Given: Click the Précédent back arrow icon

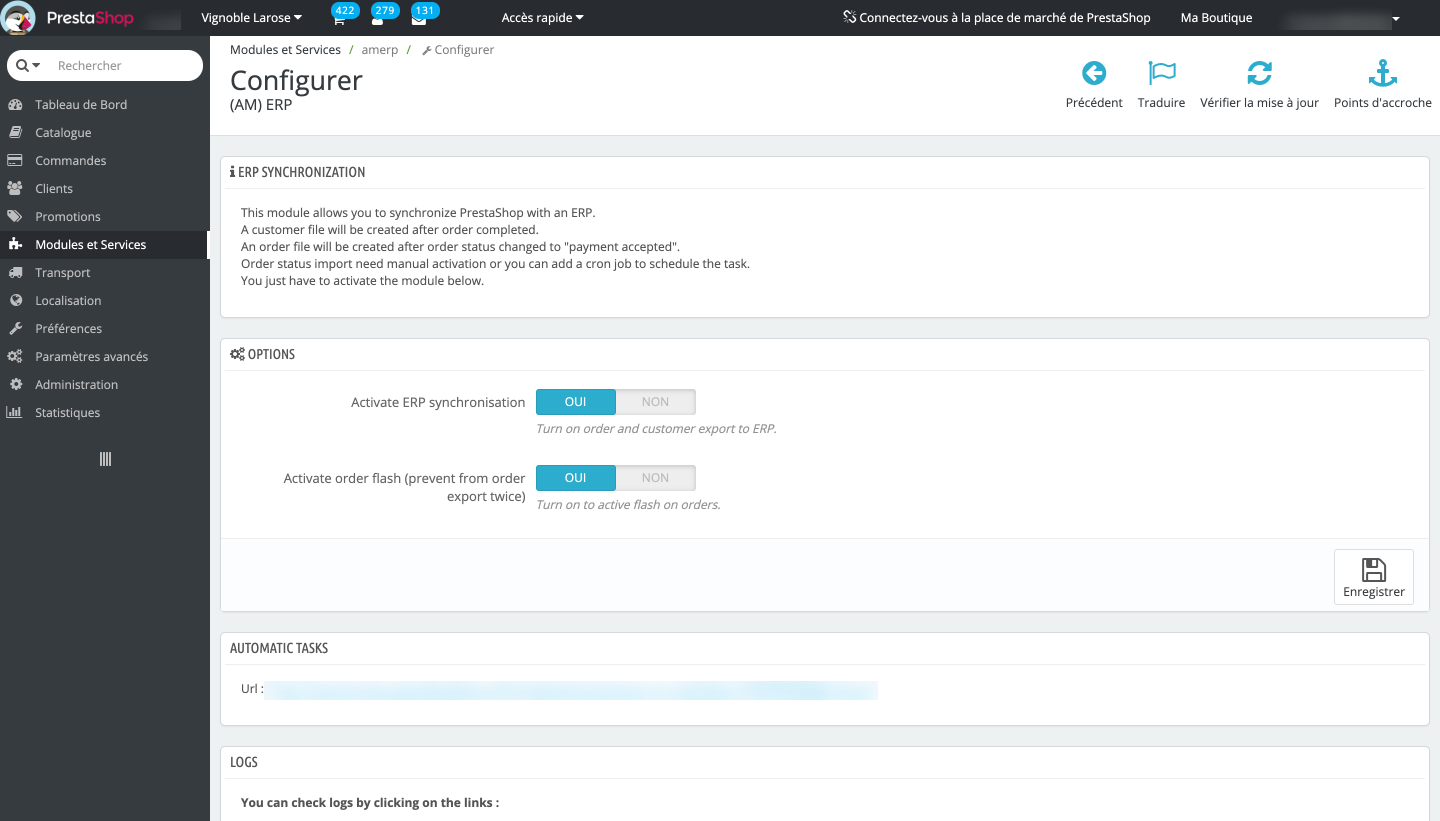Looking at the screenshot, I should tap(1093, 74).
